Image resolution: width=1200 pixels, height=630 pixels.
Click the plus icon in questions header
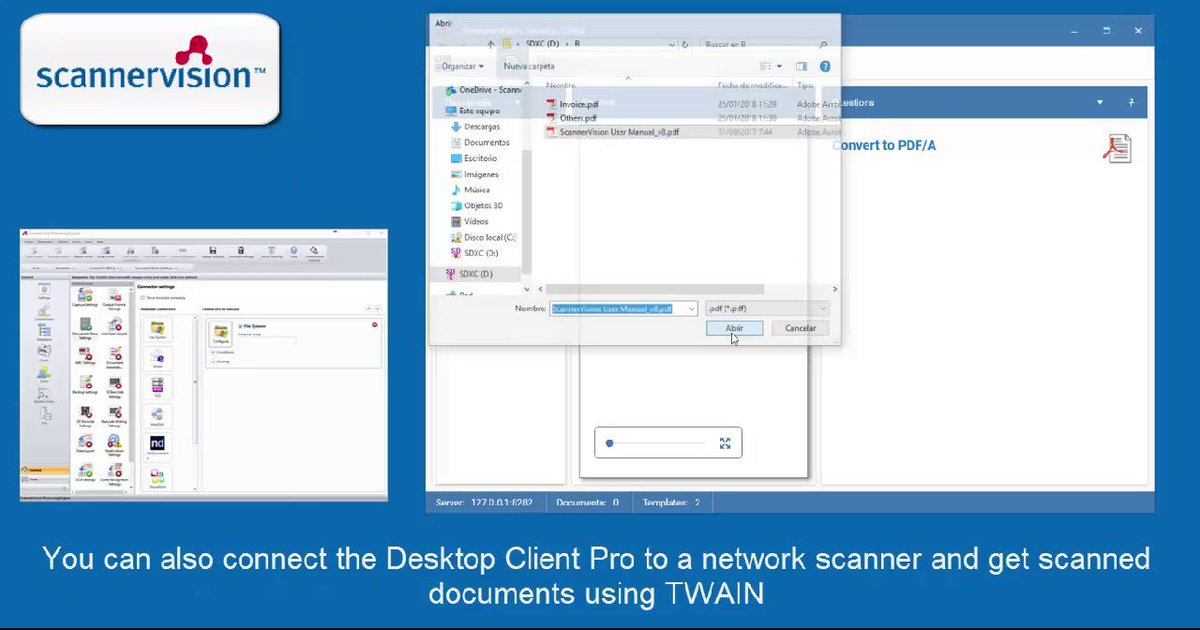pos(1131,102)
